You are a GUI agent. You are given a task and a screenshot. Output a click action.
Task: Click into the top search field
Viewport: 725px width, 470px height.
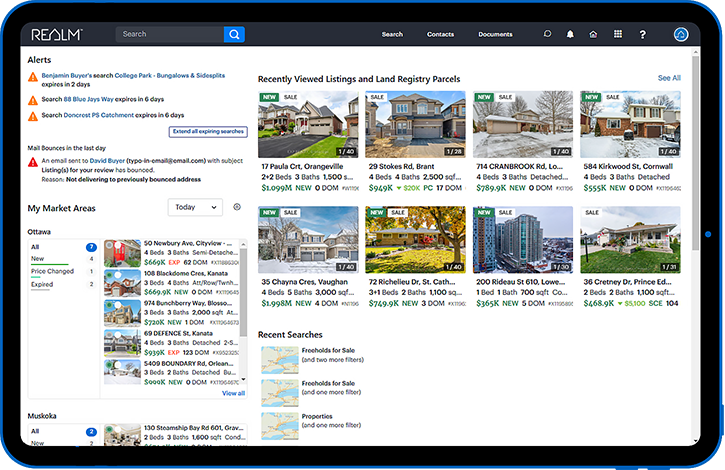click(170, 34)
